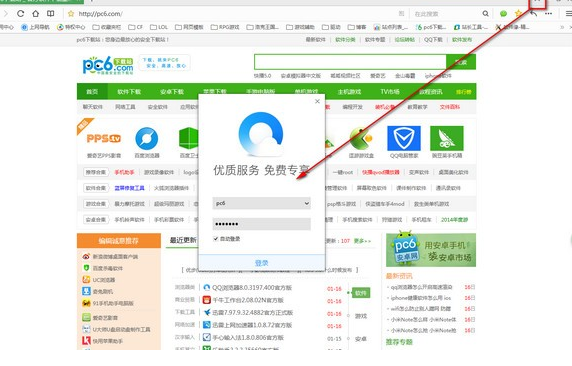Click the 千牛工作台 red icon

(206, 300)
